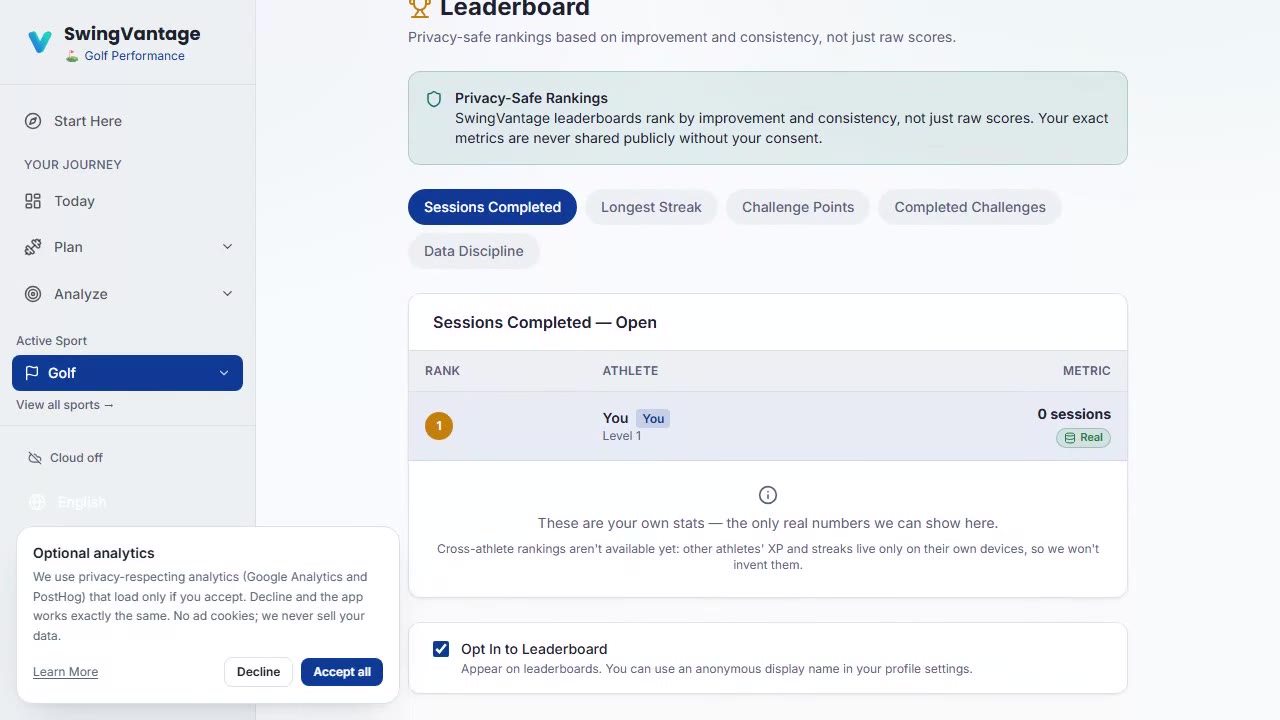Click the Golf flag icon
This screenshot has width=1280, height=720.
[32, 373]
